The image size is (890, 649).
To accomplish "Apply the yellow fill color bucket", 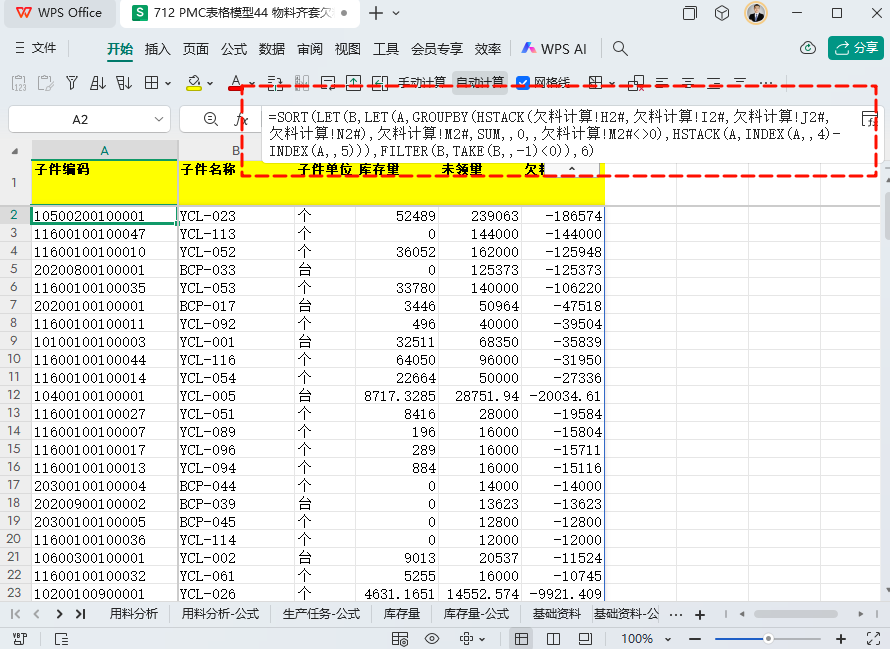I will 194,83.
